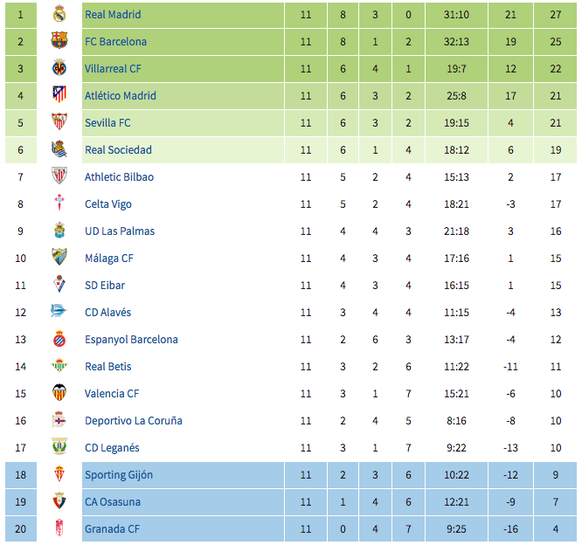This screenshot has width=582, height=545.
Task: Click the Granada CF crest icon
Action: coord(59,529)
